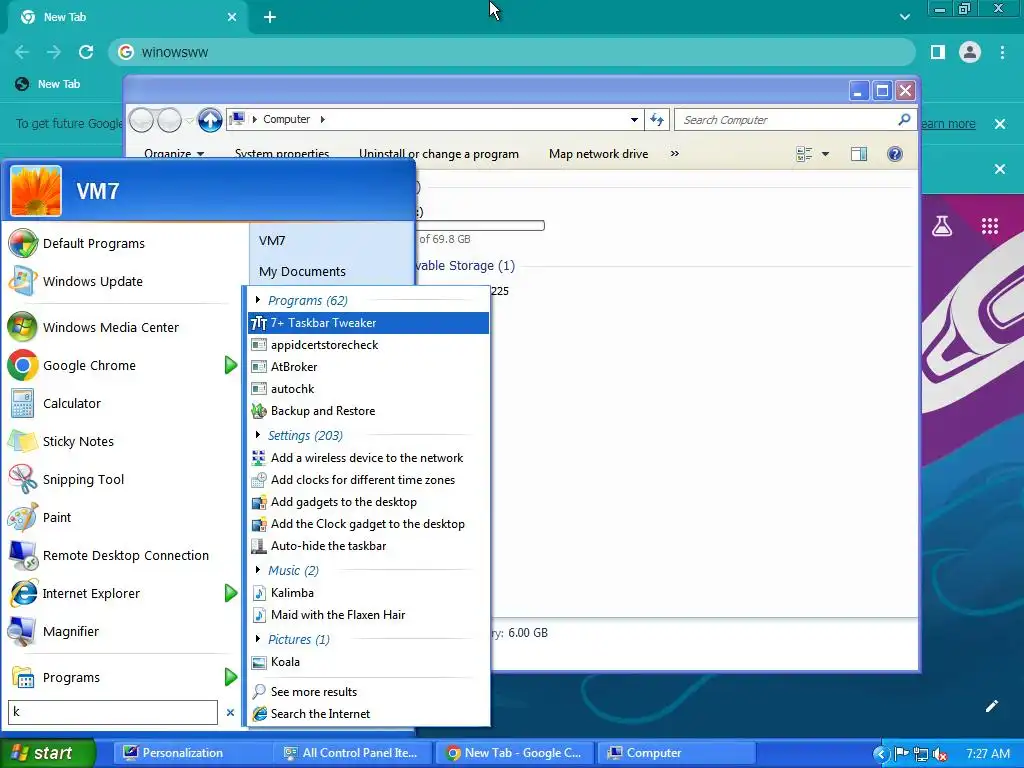
Task: Click the start button
Action: (x=46, y=753)
